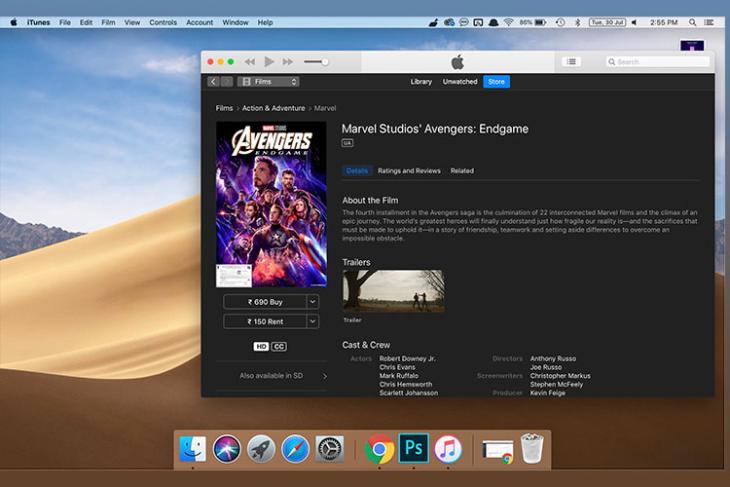Click producer Kevin Feige
730x487 pixels.
pos(548,393)
